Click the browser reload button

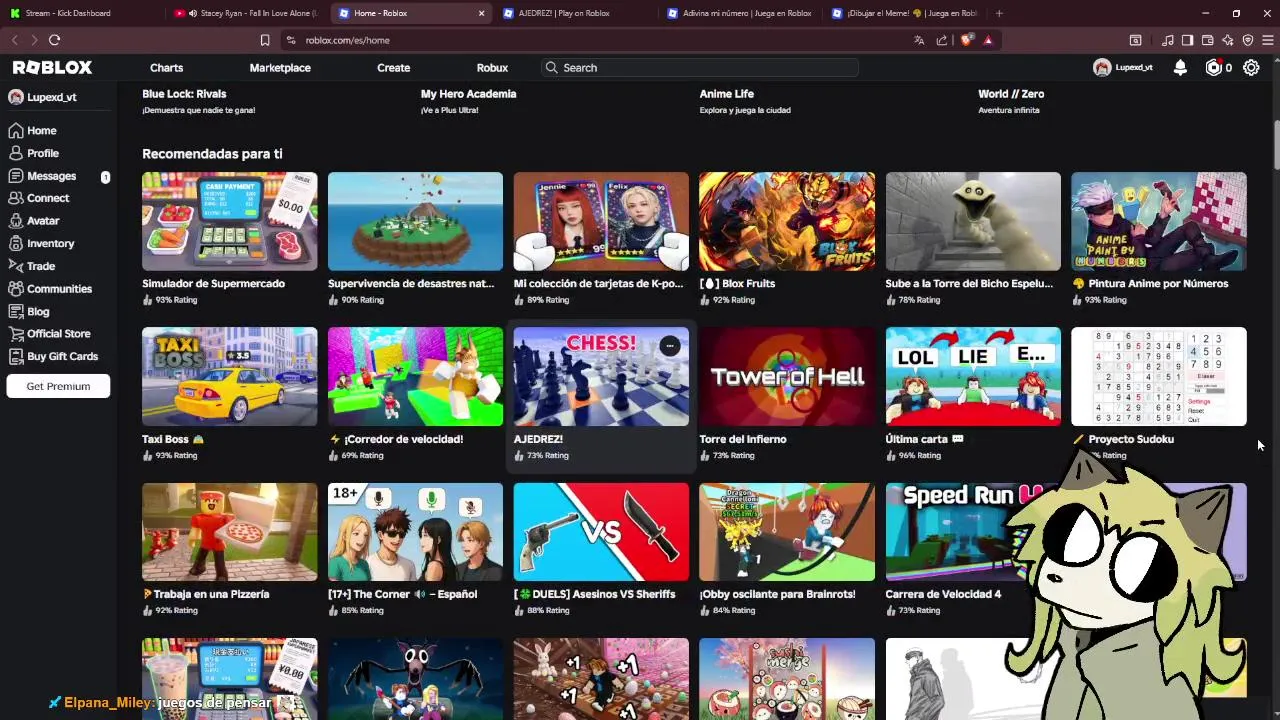(x=54, y=40)
